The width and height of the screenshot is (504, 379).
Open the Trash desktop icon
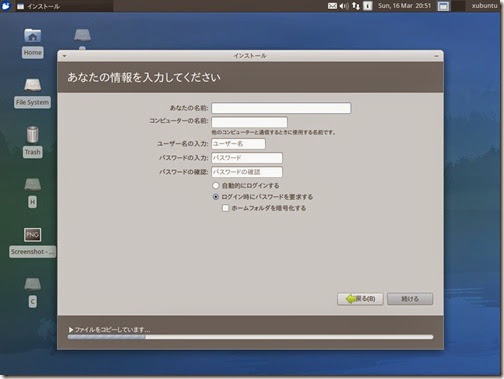click(x=32, y=135)
